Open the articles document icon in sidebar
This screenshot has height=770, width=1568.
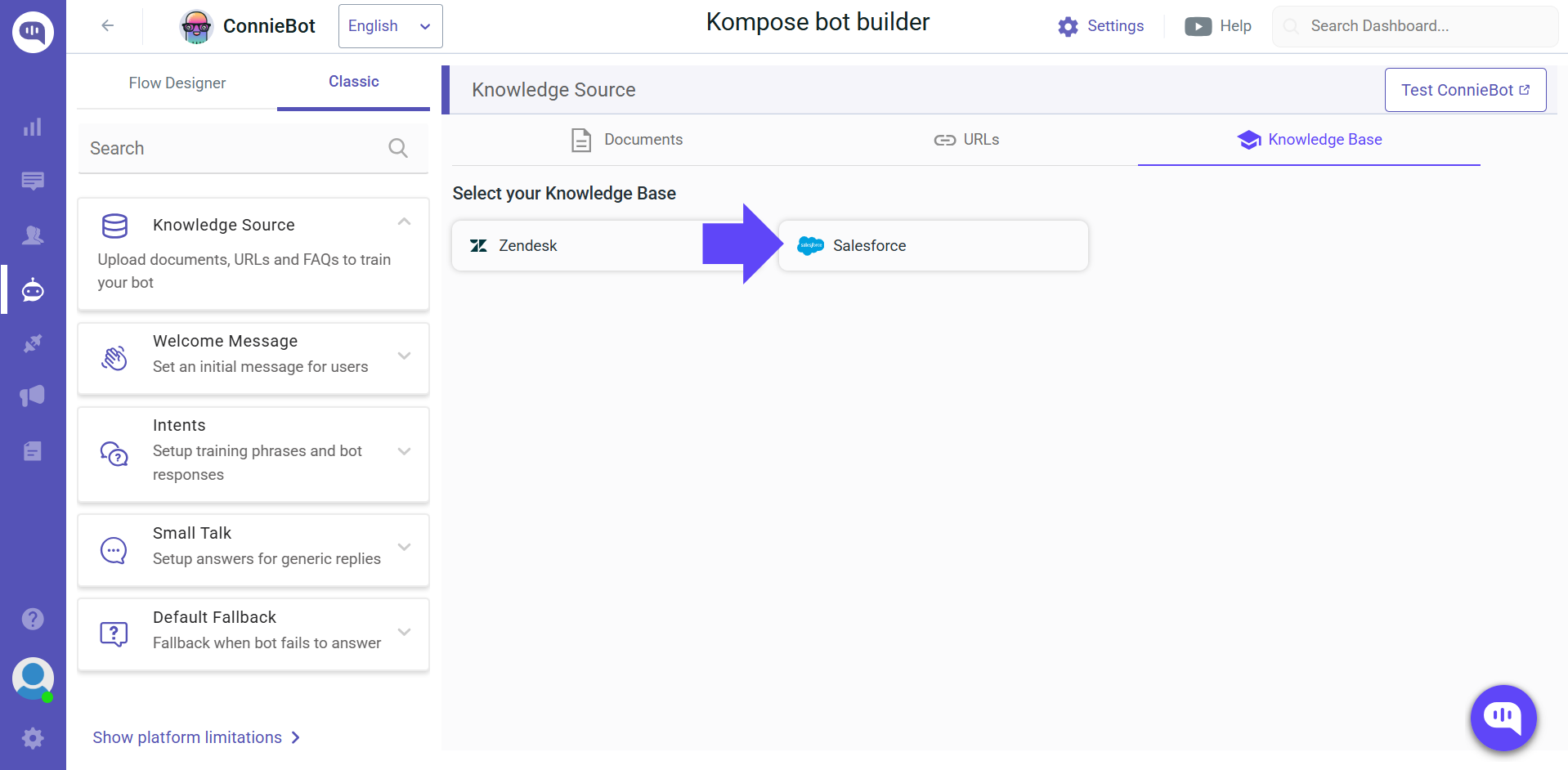pos(33,450)
